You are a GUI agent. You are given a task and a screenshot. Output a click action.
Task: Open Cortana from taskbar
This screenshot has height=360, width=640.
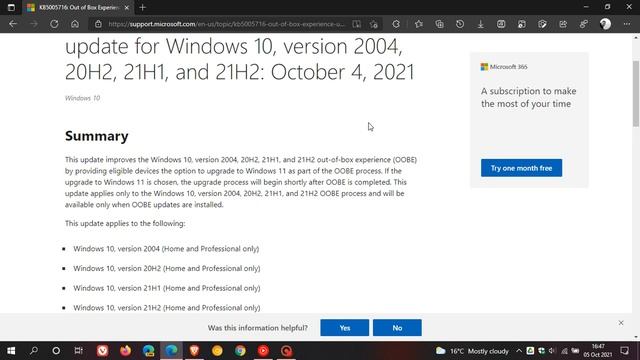coord(56,351)
